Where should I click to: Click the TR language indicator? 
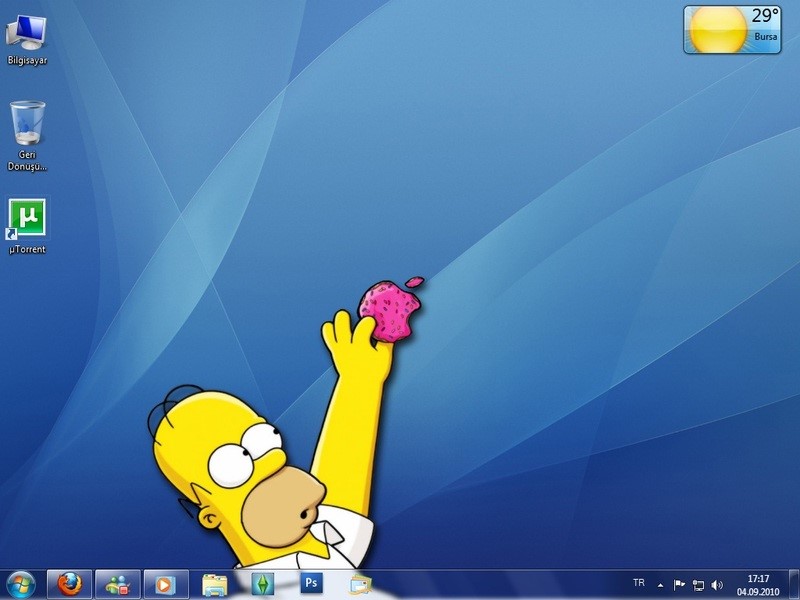(639, 583)
